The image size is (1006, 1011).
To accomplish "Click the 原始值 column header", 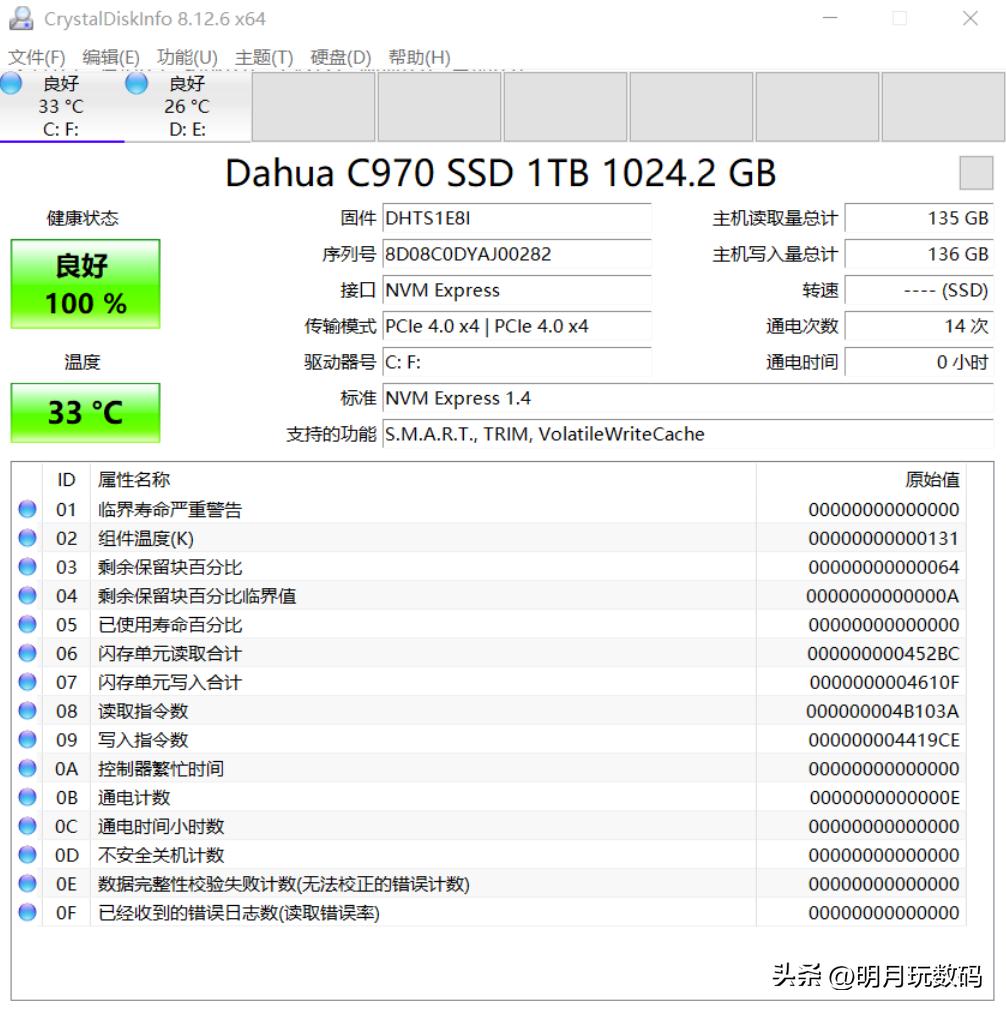I will 932,479.
